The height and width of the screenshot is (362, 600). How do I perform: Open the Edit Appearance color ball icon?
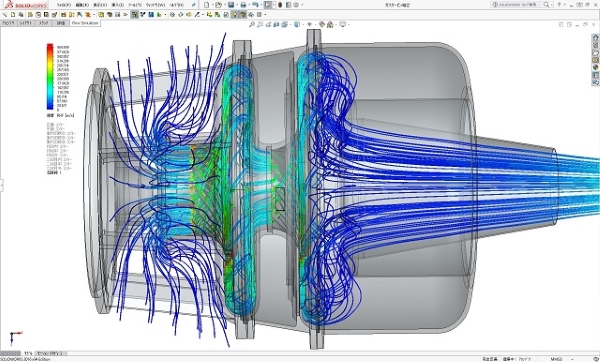click(322, 24)
